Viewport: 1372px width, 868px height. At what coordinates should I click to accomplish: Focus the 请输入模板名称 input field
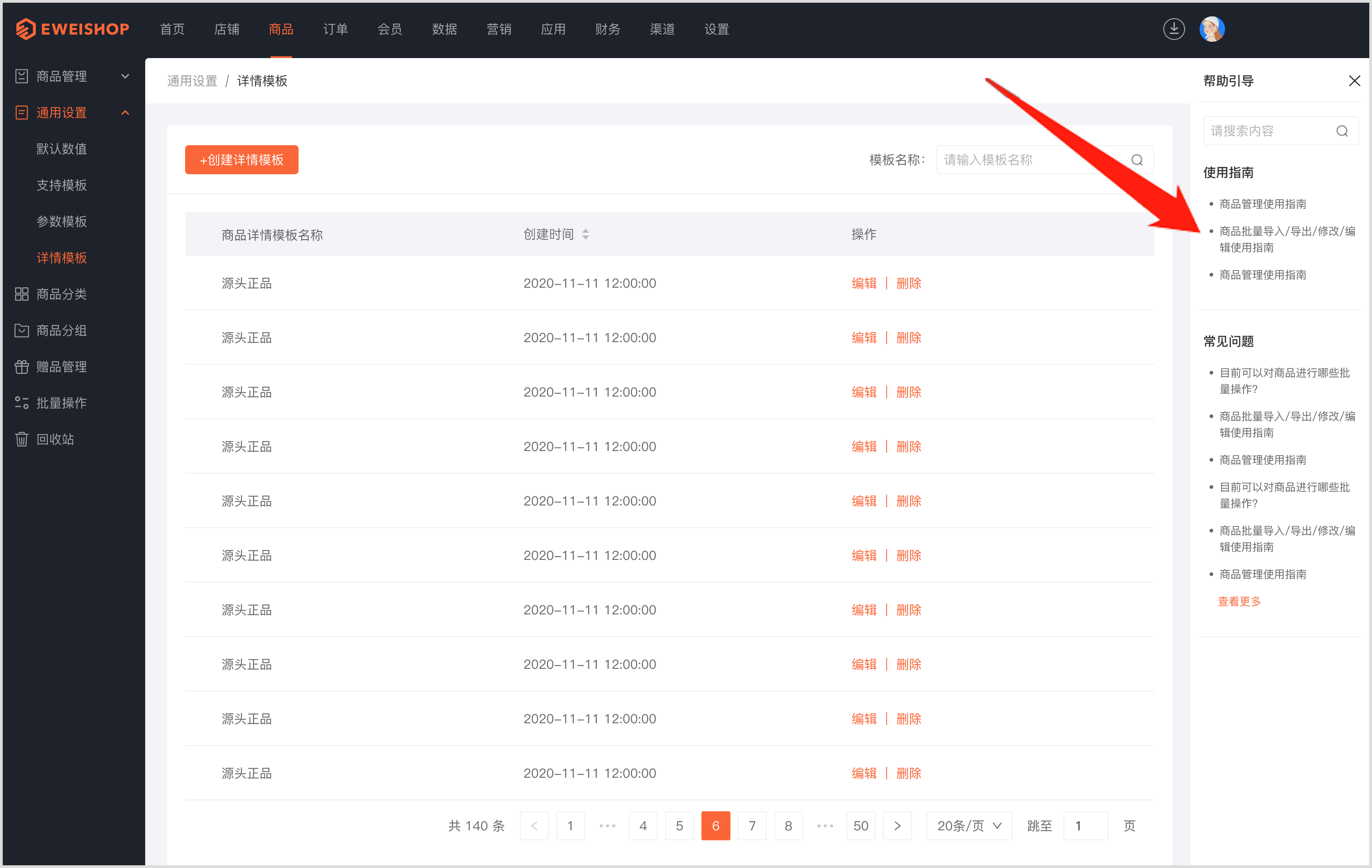pyautogui.click(x=1045, y=160)
